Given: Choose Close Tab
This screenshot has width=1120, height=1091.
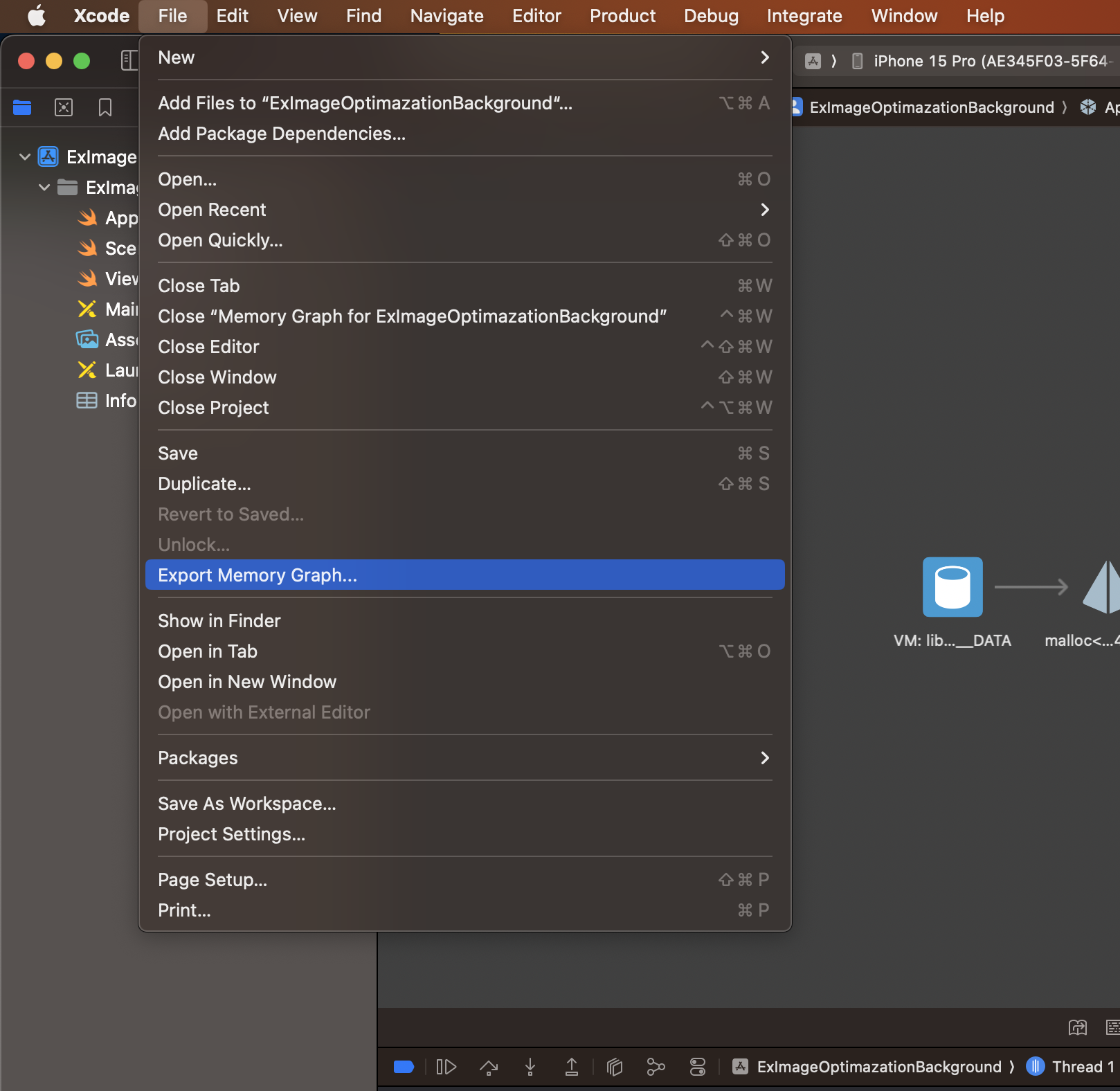Looking at the screenshot, I should pos(464,286).
